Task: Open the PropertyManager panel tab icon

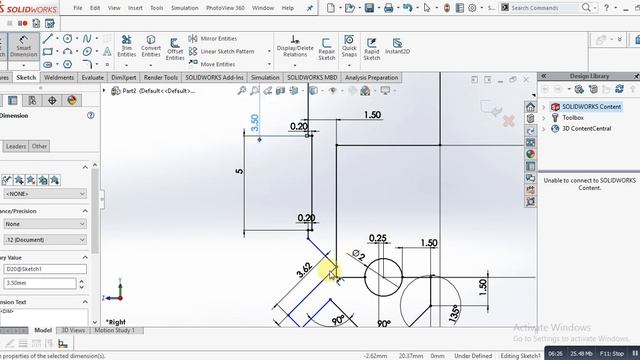Action: click(13, 100)
